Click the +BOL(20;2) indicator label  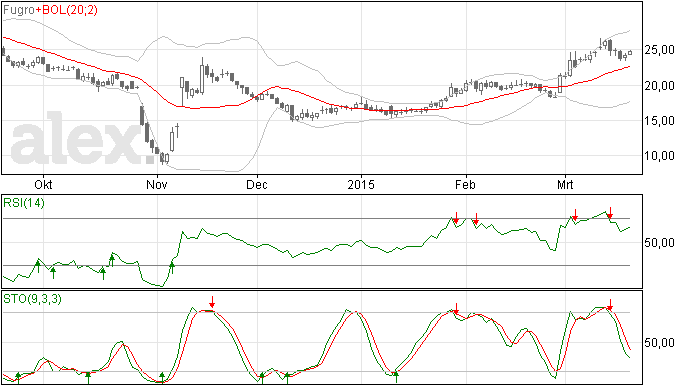pyautogui.click(x=66, y=10)
